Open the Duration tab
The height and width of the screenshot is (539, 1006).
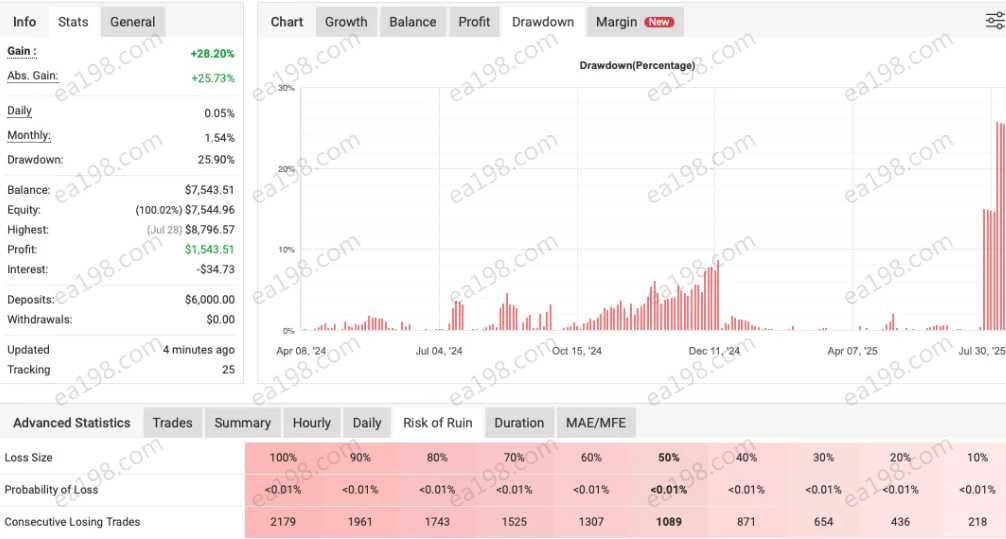(x=519, y=423)
